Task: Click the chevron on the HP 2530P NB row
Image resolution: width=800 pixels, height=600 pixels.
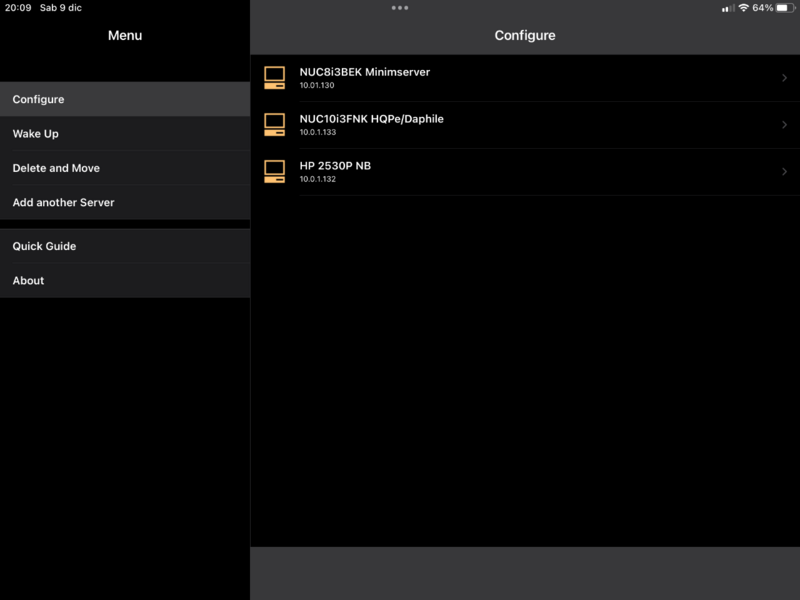Action: (x=784, y=171)
